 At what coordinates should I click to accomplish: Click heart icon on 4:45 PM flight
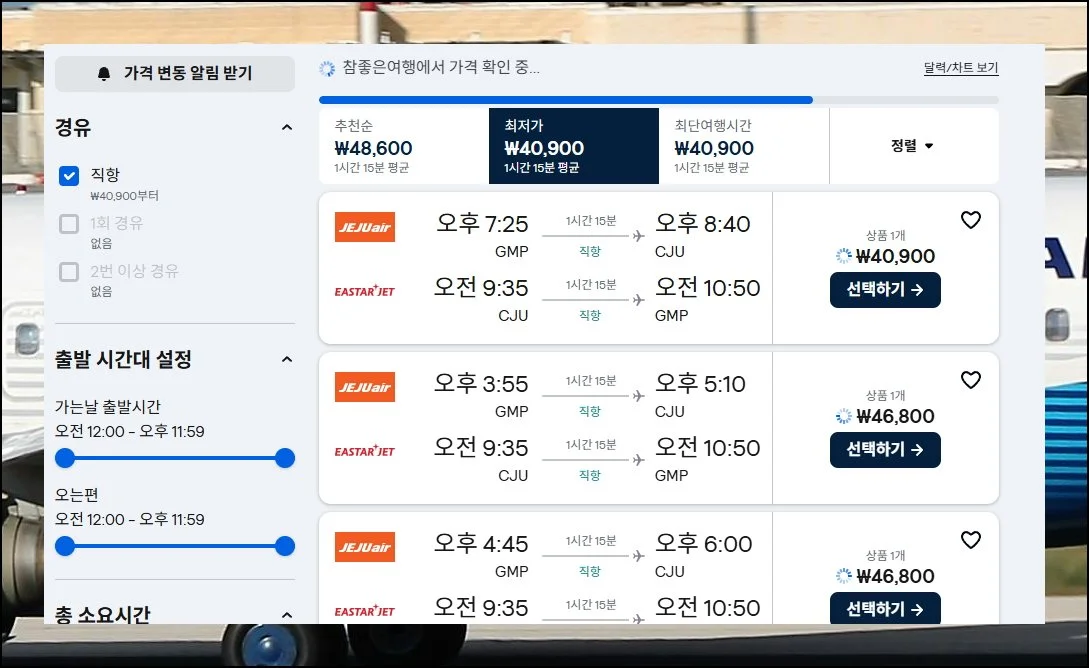click(x=970, y=540)
